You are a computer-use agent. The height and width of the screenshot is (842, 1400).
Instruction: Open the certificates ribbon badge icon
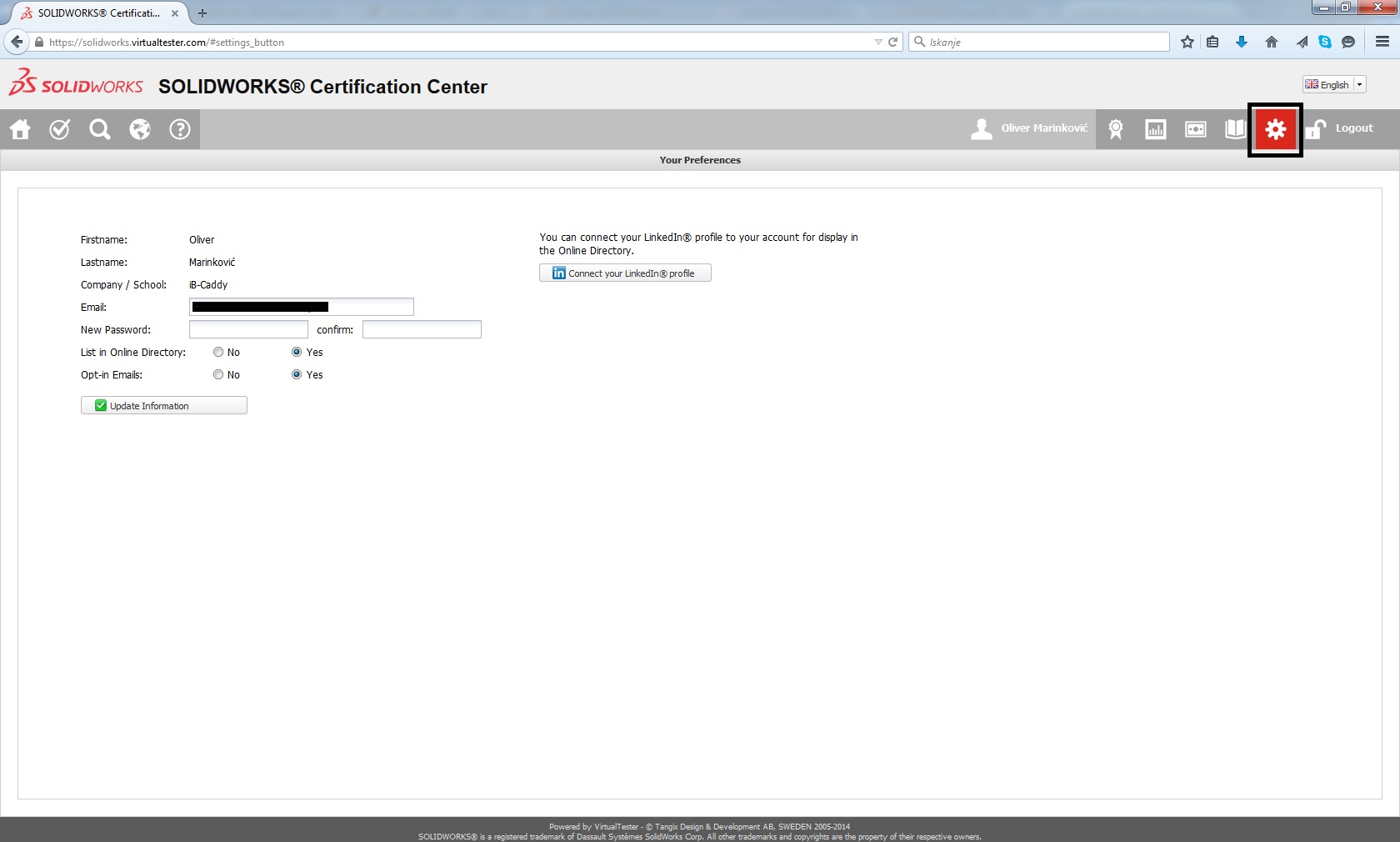click(1115, 129)
